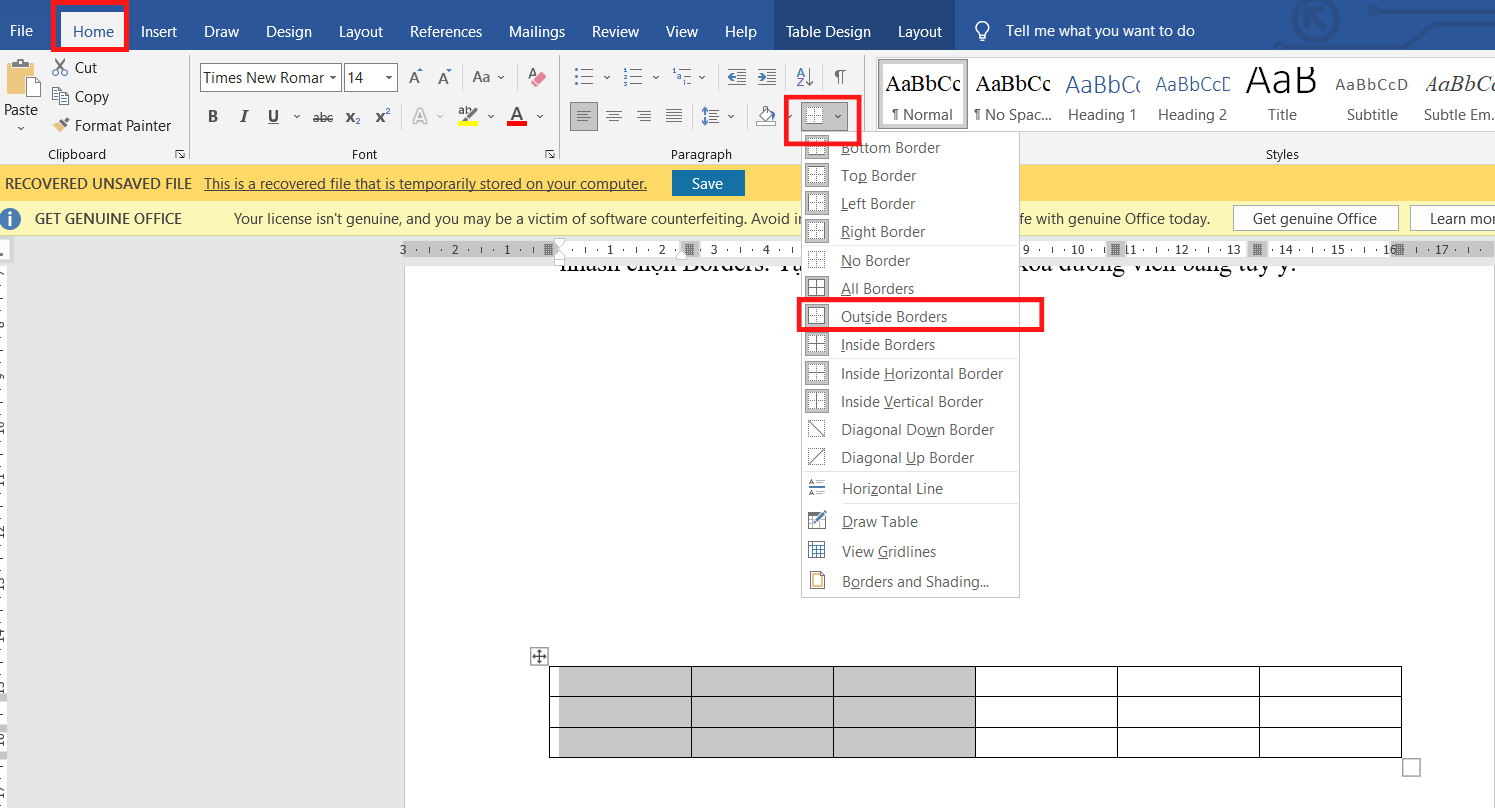Open the File tab
The height and width of the screenshot is (808, 1495).
tap(21, 31)
